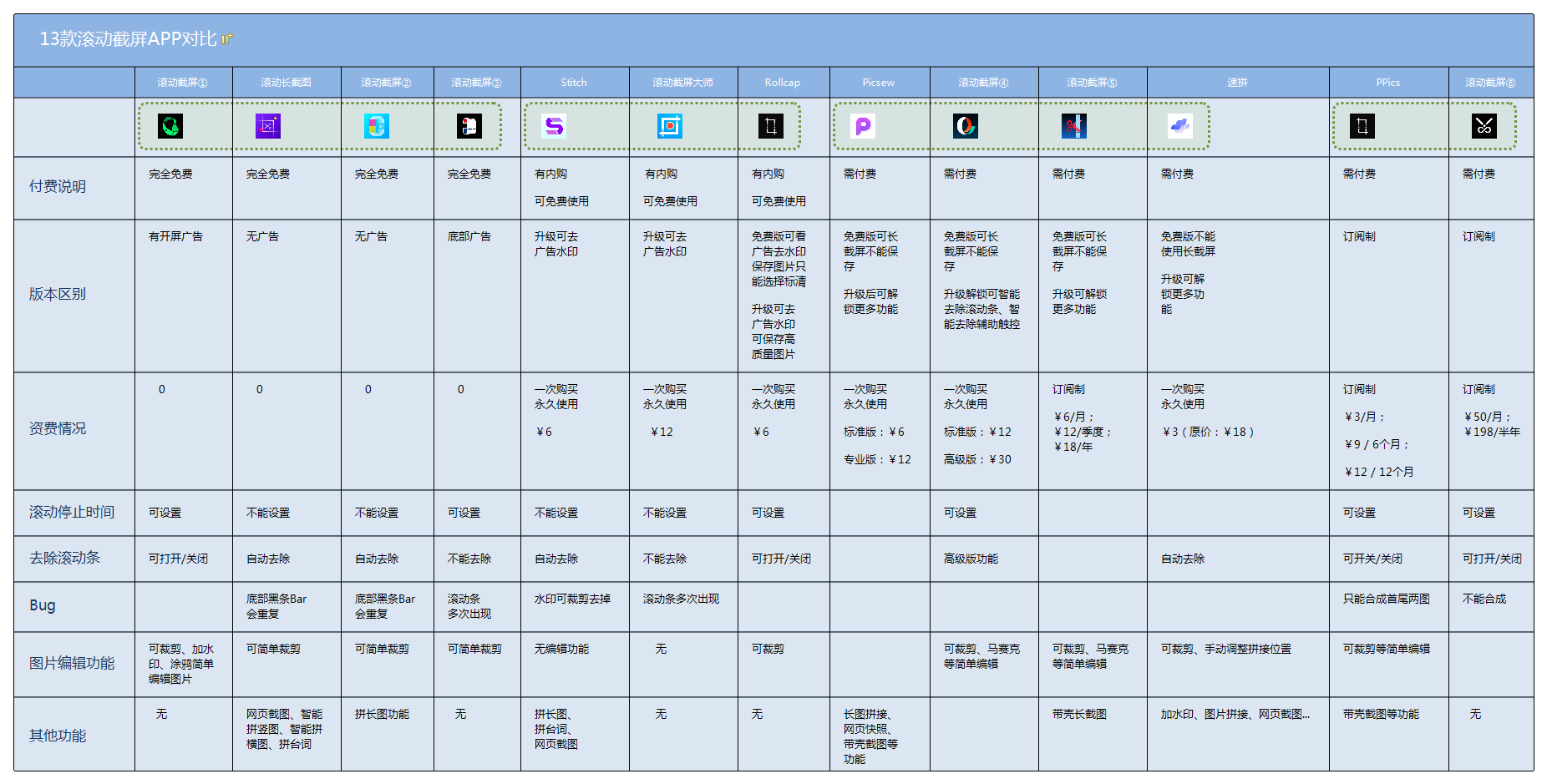Click the ￥3（原价：￥18）price text
The width and height of the screenshot is (1547, 784).
1209,432
